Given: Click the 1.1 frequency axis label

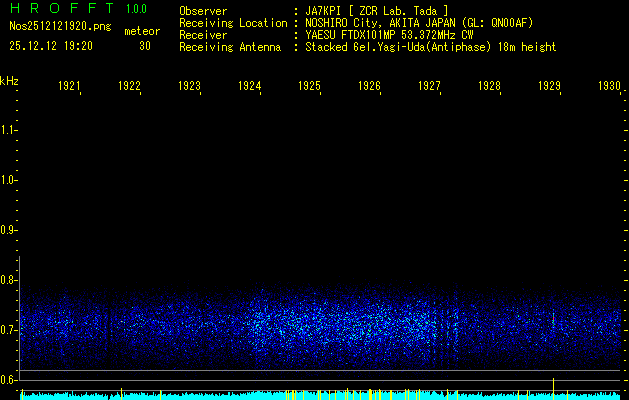Looking at the screenshot, I should 9,130.
